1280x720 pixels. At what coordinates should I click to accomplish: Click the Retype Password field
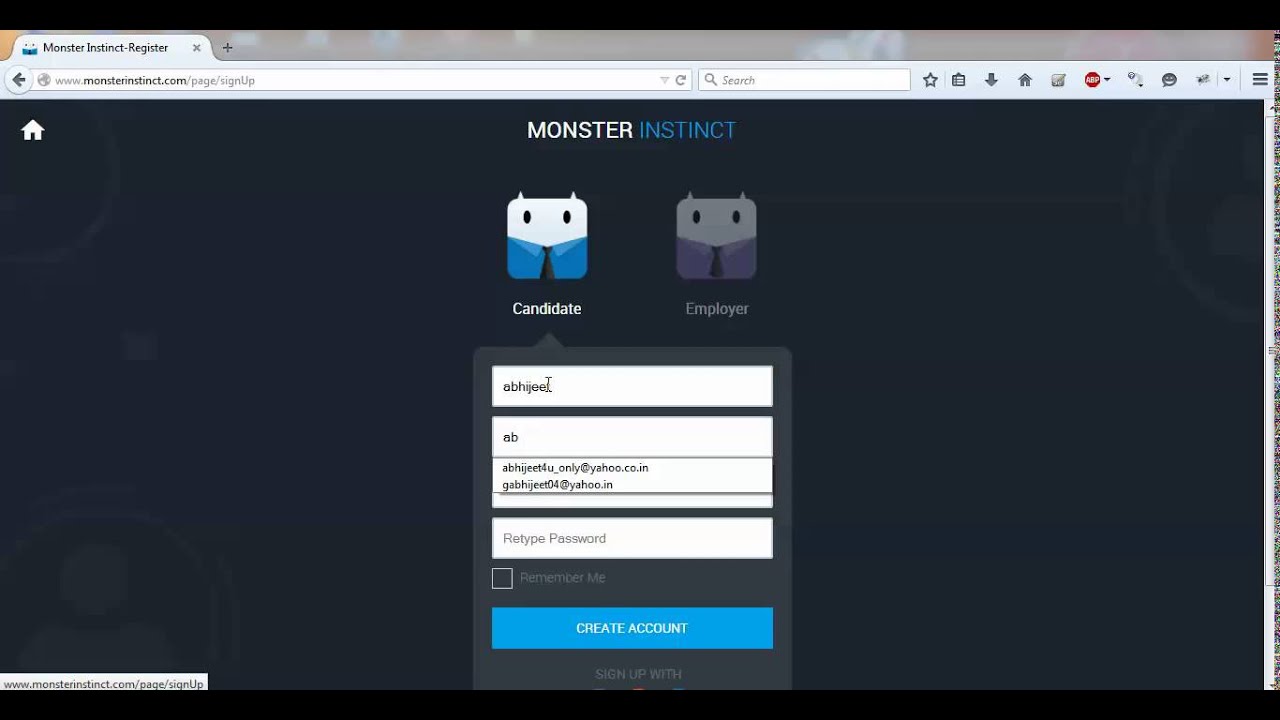(x=632, y=538)
